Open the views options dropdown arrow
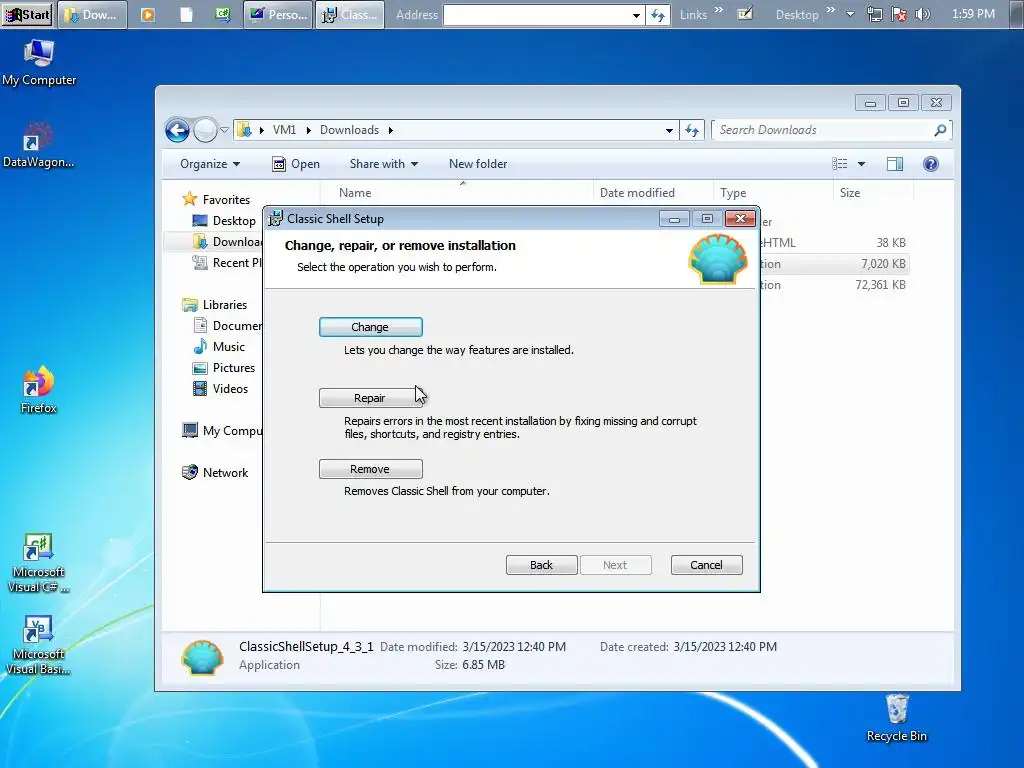Viewport: 1024px width, 768px height. (861, 164)
